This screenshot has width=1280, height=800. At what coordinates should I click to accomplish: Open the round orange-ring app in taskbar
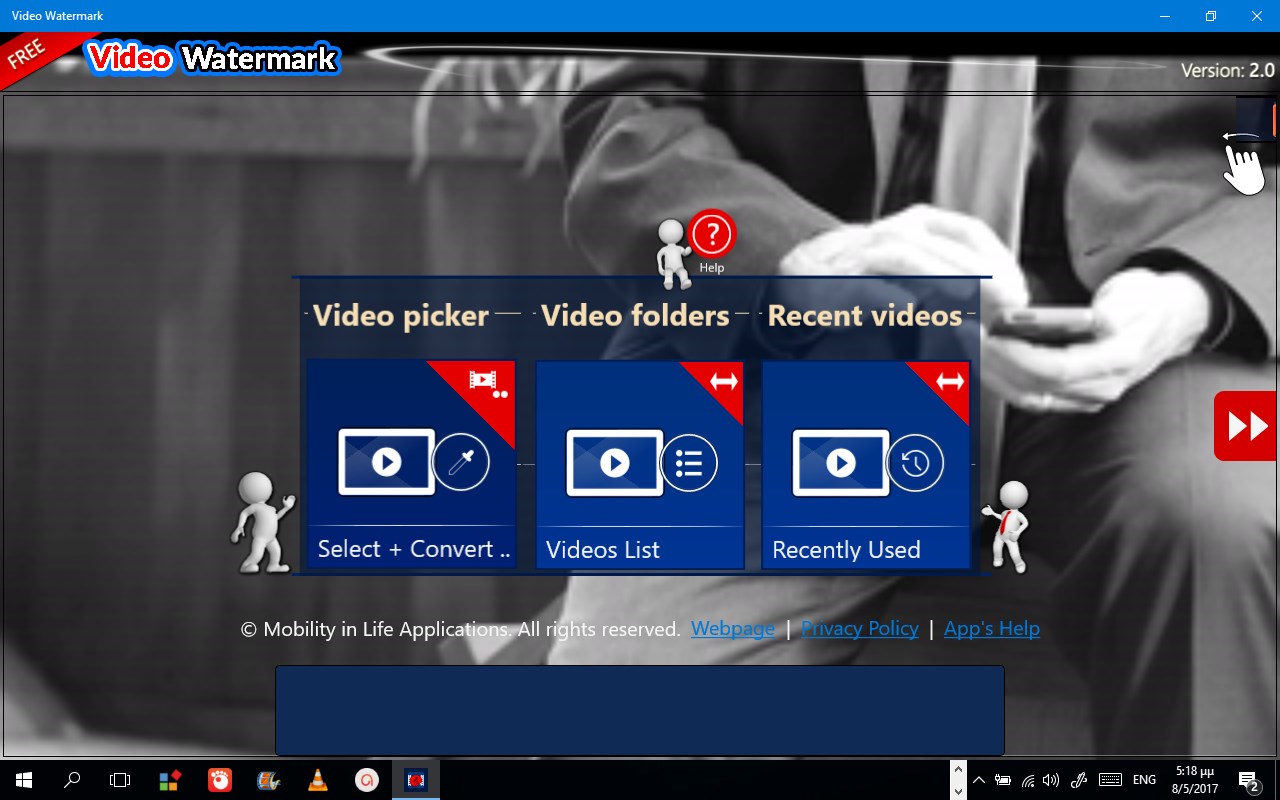[367, 780]
